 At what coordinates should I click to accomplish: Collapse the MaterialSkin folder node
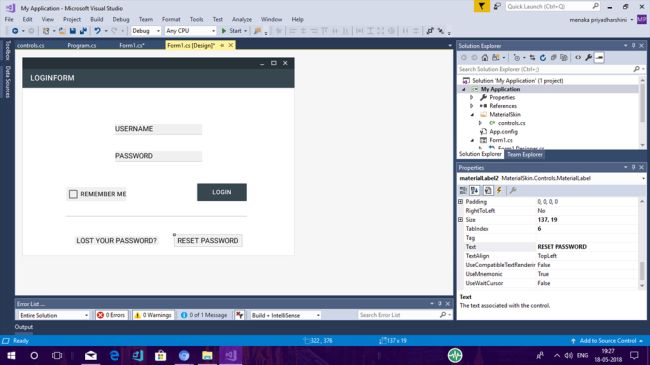472,114
